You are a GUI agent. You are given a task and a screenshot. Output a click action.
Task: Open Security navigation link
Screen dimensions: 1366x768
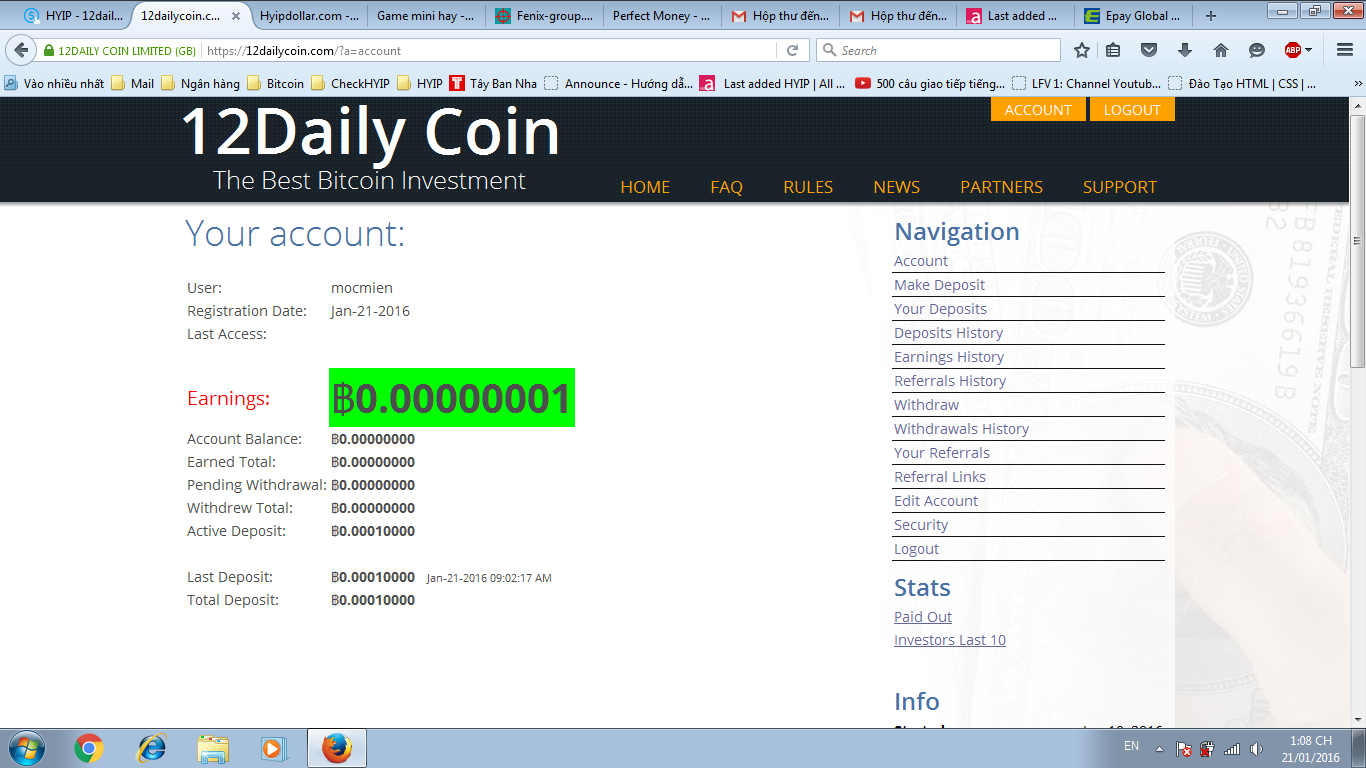[x=921, y=525]
